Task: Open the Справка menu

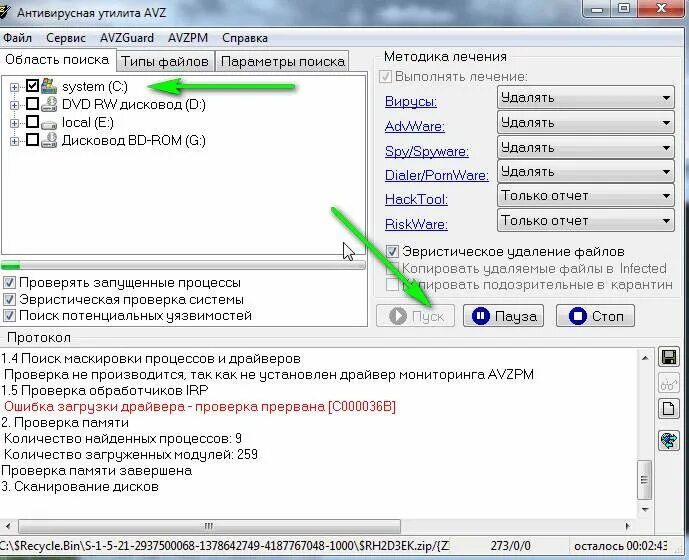Action: (245, 38)
